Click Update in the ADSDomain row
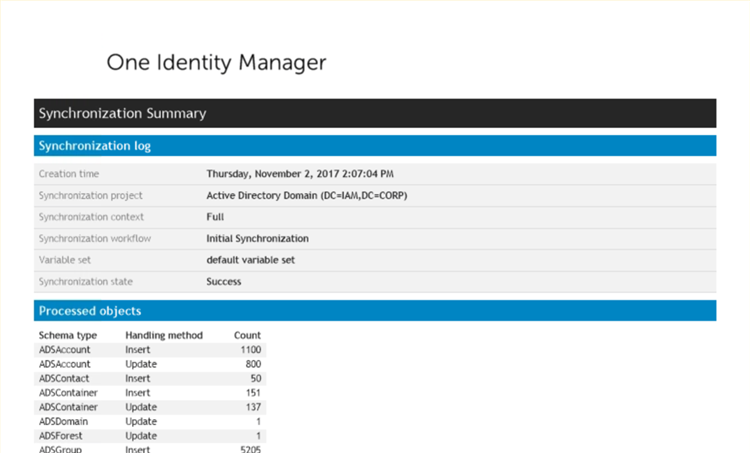This screenshot has width=750, height=453. tap(141, 421)
